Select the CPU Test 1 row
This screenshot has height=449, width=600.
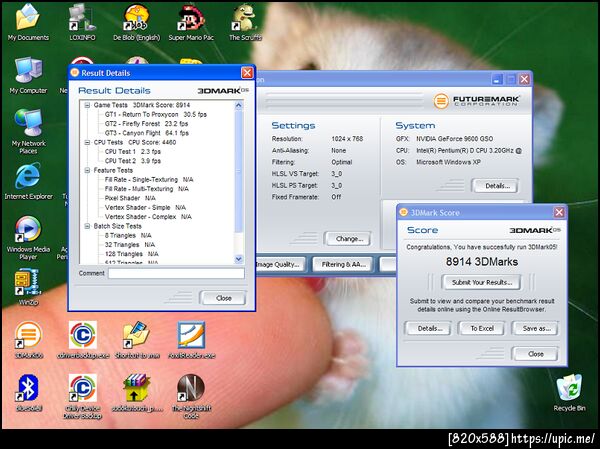(x=132, y=152)
